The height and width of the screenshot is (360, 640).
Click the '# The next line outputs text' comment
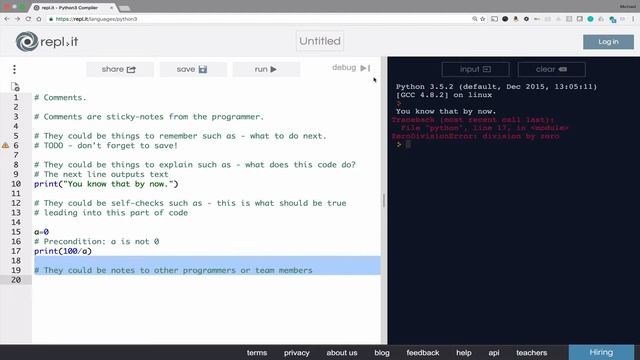click(x=101, y=174)
